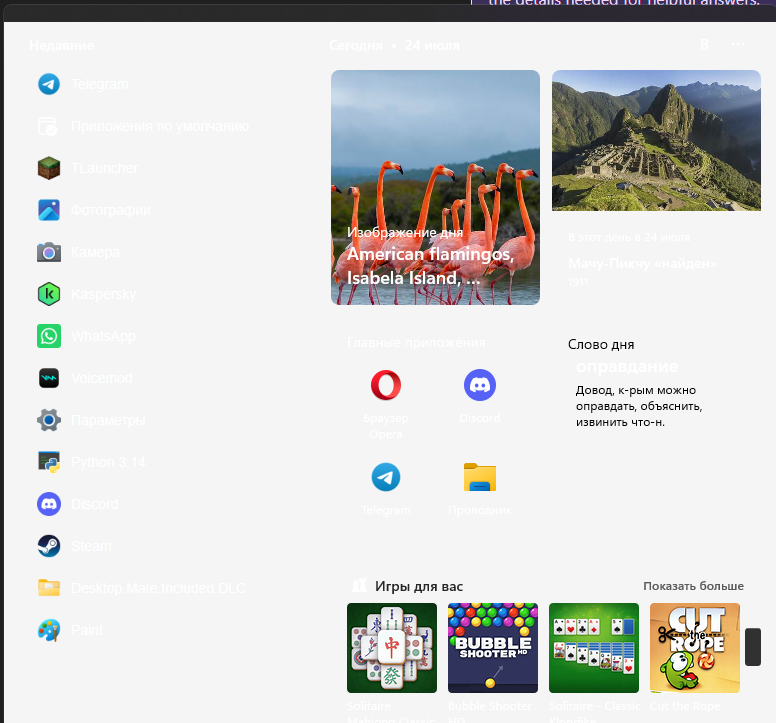The height and width of the screenshot is (723, 776).
Task: Click the word definition starting with Довод
Action: pos(639,406)
